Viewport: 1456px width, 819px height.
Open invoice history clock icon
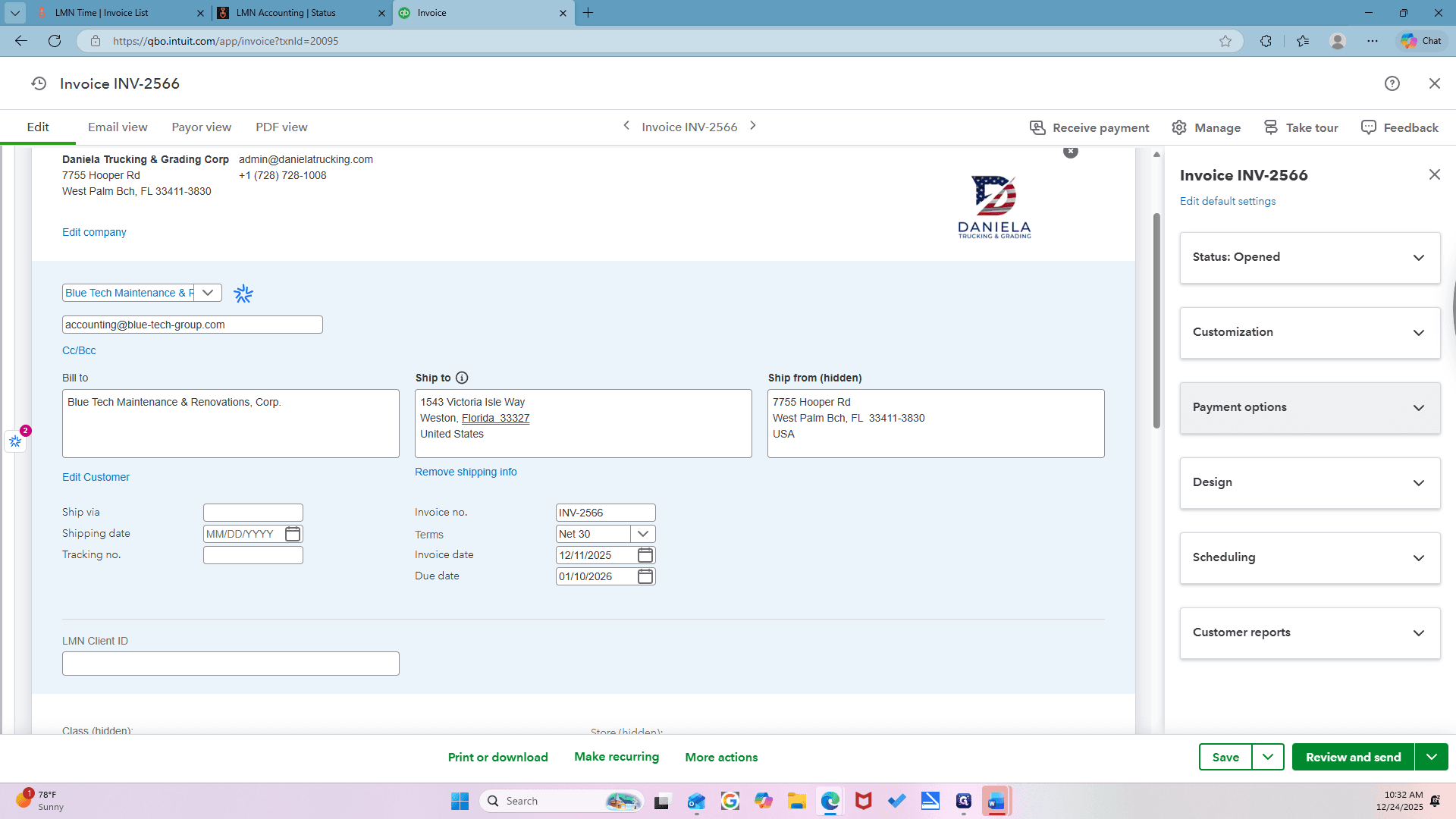[x=39, y=83]
